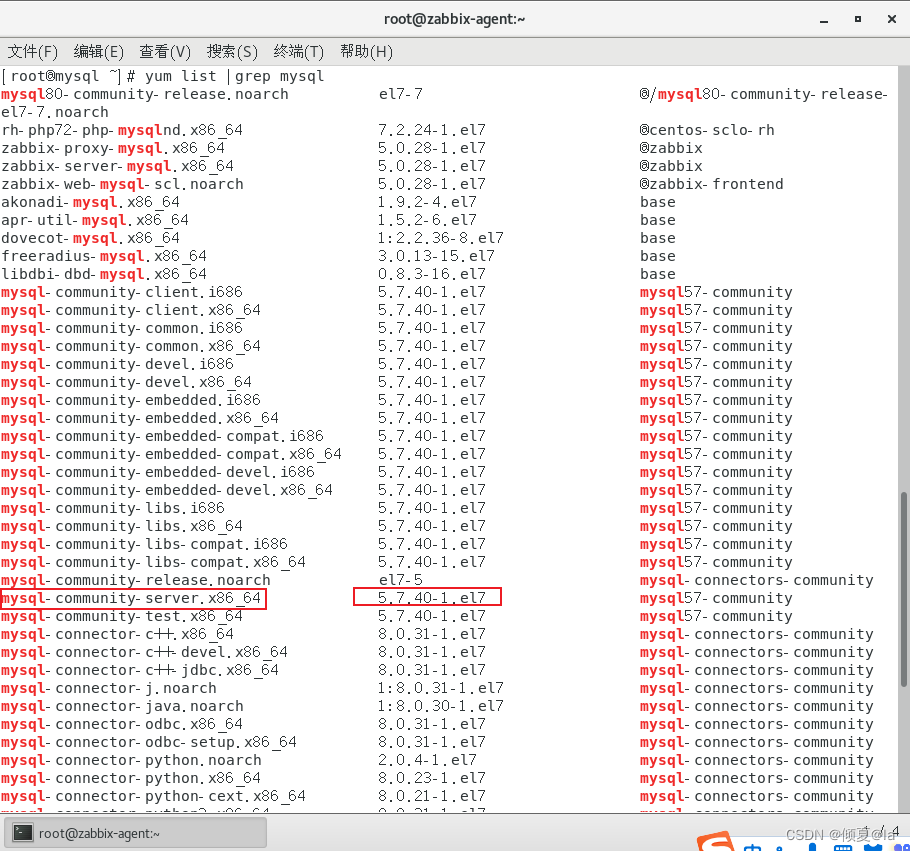Screen dimensions: 910x851
Task: Select mysql-community-common.i686 package name
Action: click(x=122, y=328)
